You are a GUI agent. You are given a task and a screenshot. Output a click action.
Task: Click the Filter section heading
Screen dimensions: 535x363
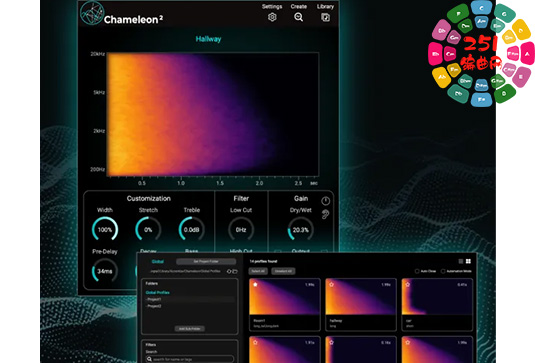(x=241, y=199)
